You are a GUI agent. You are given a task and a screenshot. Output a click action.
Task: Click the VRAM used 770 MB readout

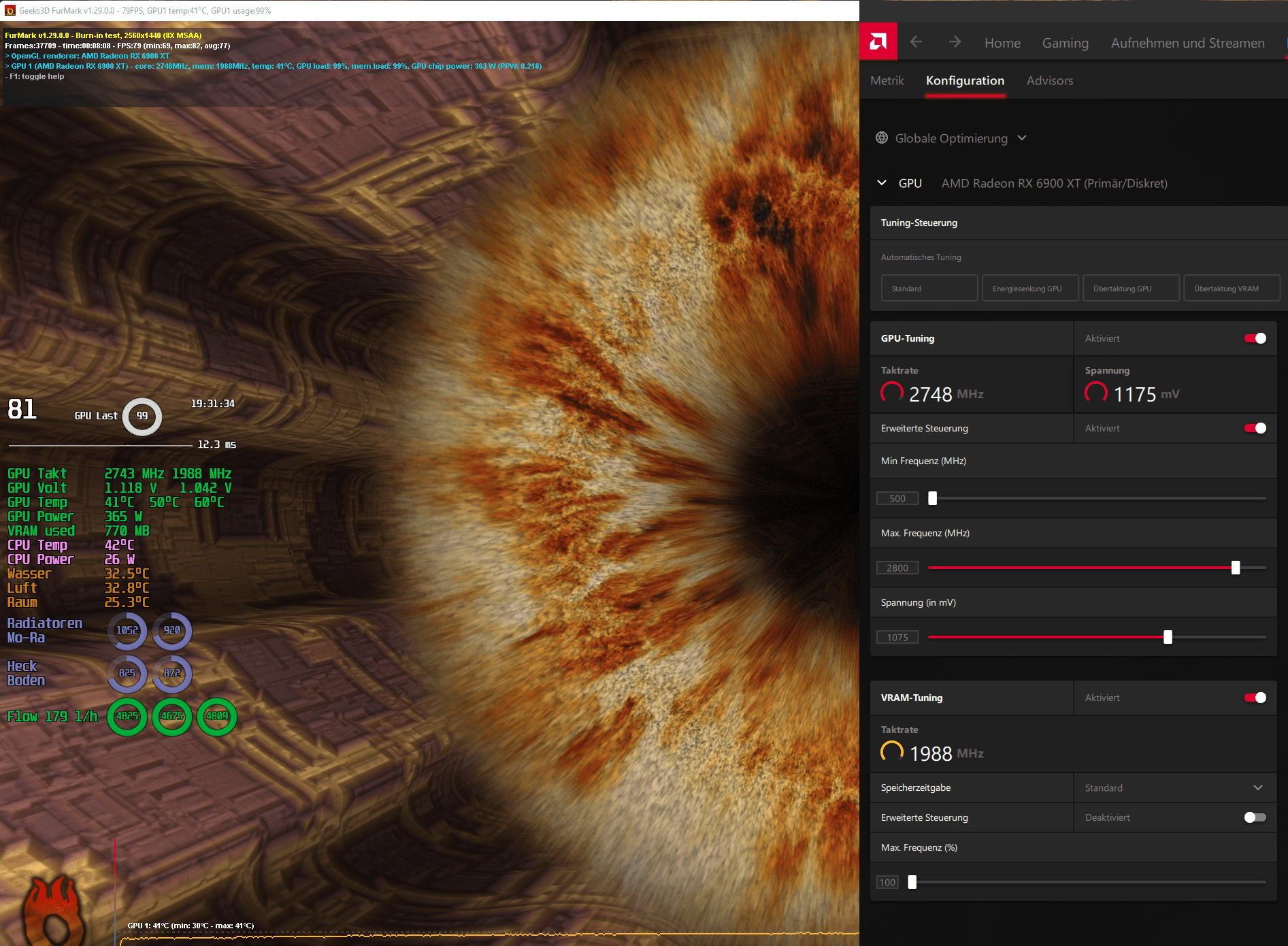click(78, 531)
